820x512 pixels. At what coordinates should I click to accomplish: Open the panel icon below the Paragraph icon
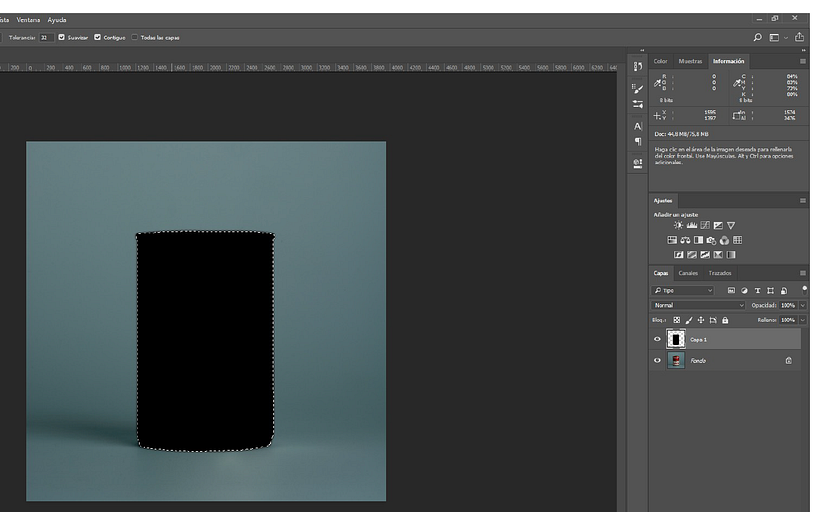point(637,163)
